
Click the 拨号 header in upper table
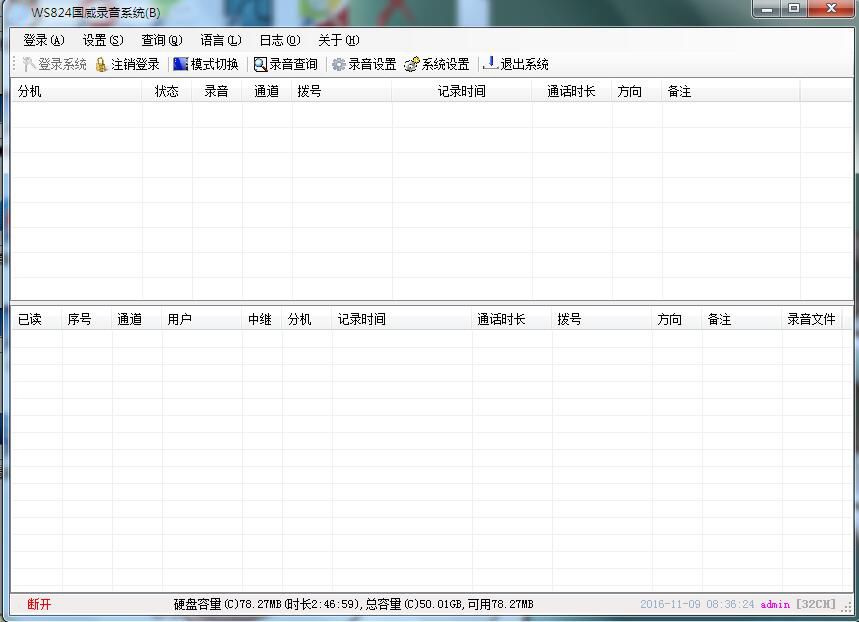point(342,91)
